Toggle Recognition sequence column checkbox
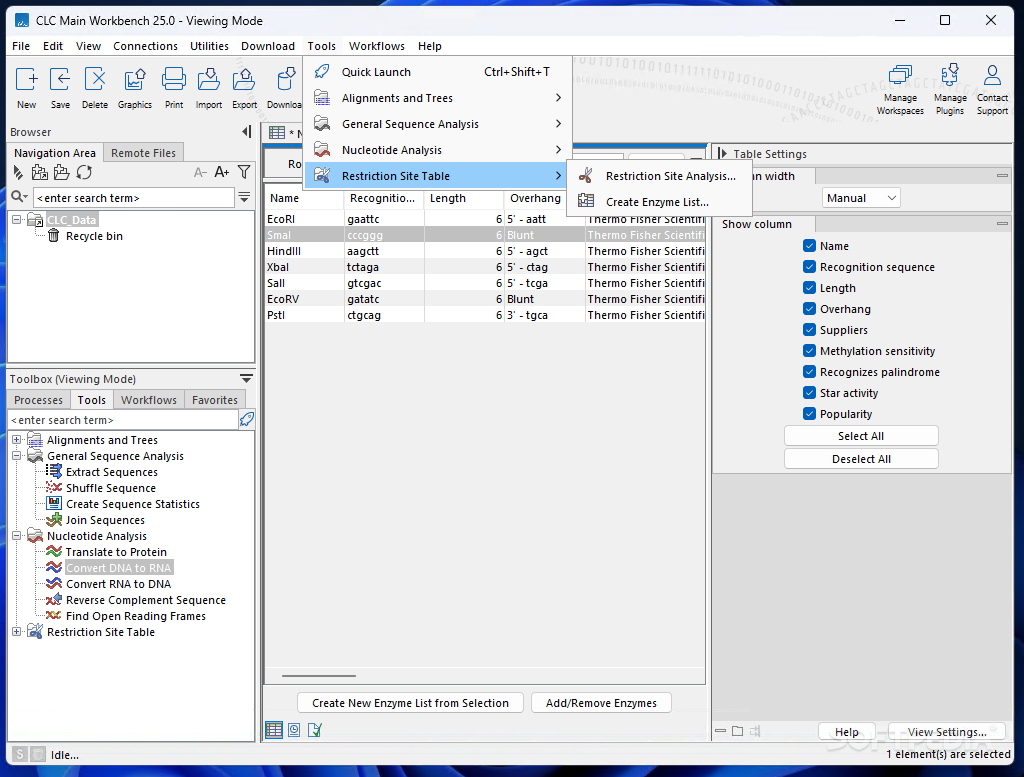The height and width of the screenshot is (777, 1024). pos(809,266)
